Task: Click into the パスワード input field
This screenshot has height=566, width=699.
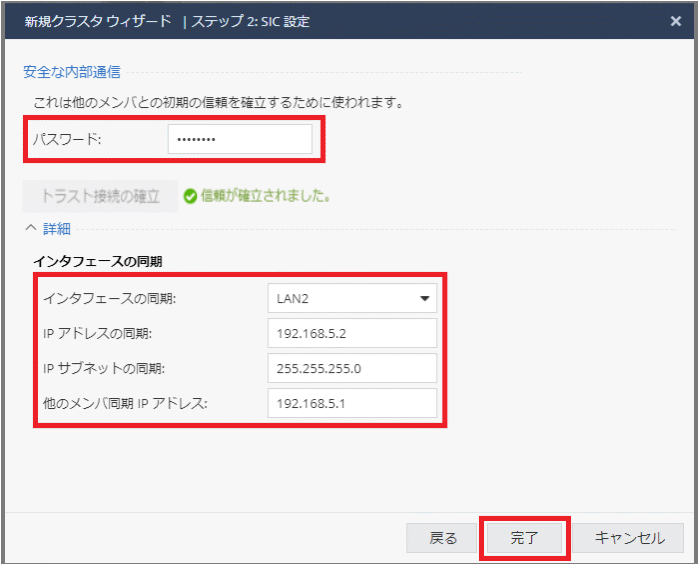Action: click(240, 139)
